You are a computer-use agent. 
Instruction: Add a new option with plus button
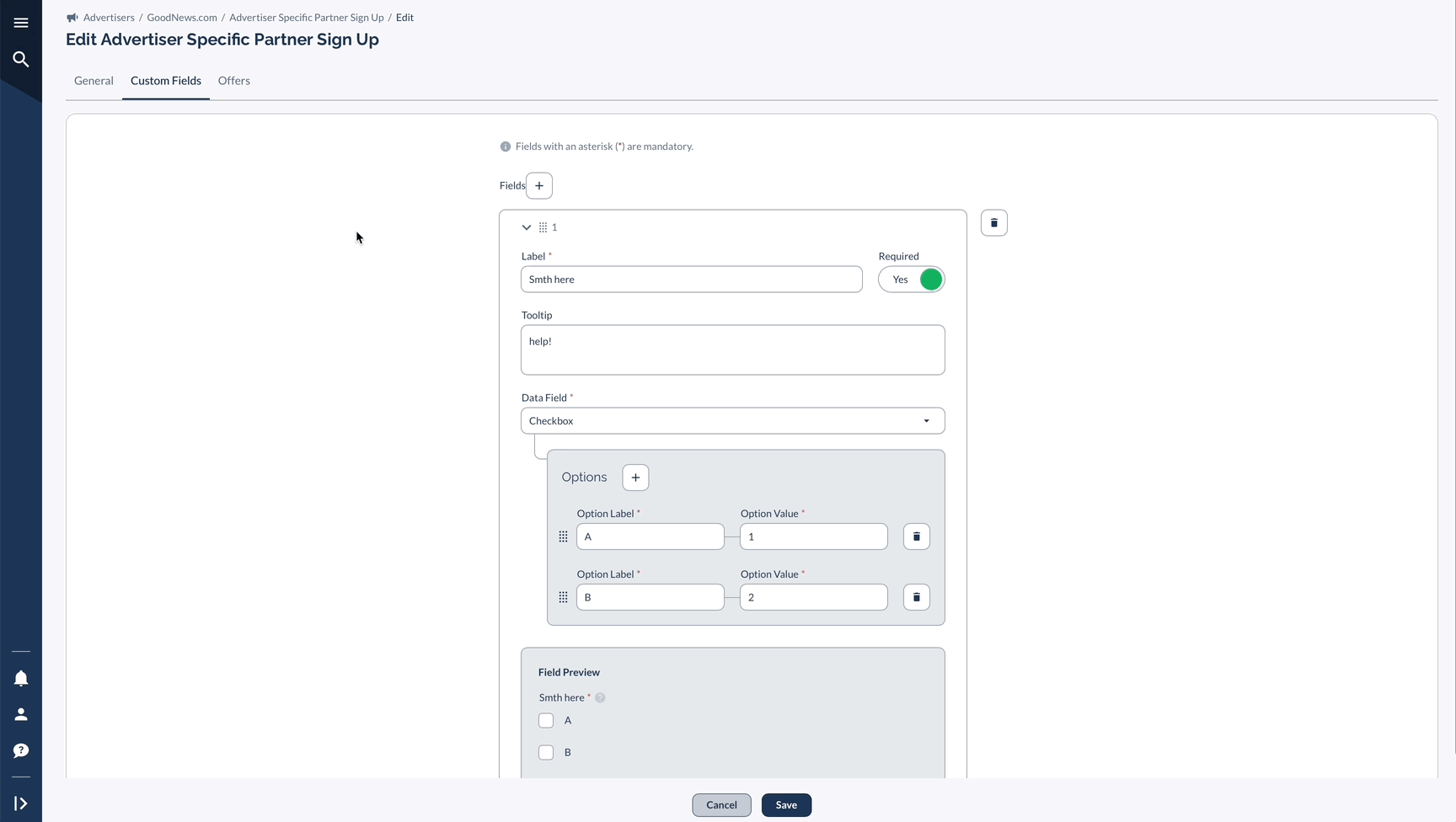point(635,478)
